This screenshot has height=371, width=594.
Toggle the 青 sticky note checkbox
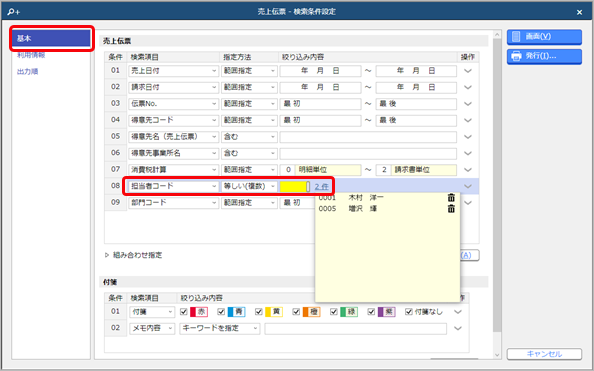(221, 312)
